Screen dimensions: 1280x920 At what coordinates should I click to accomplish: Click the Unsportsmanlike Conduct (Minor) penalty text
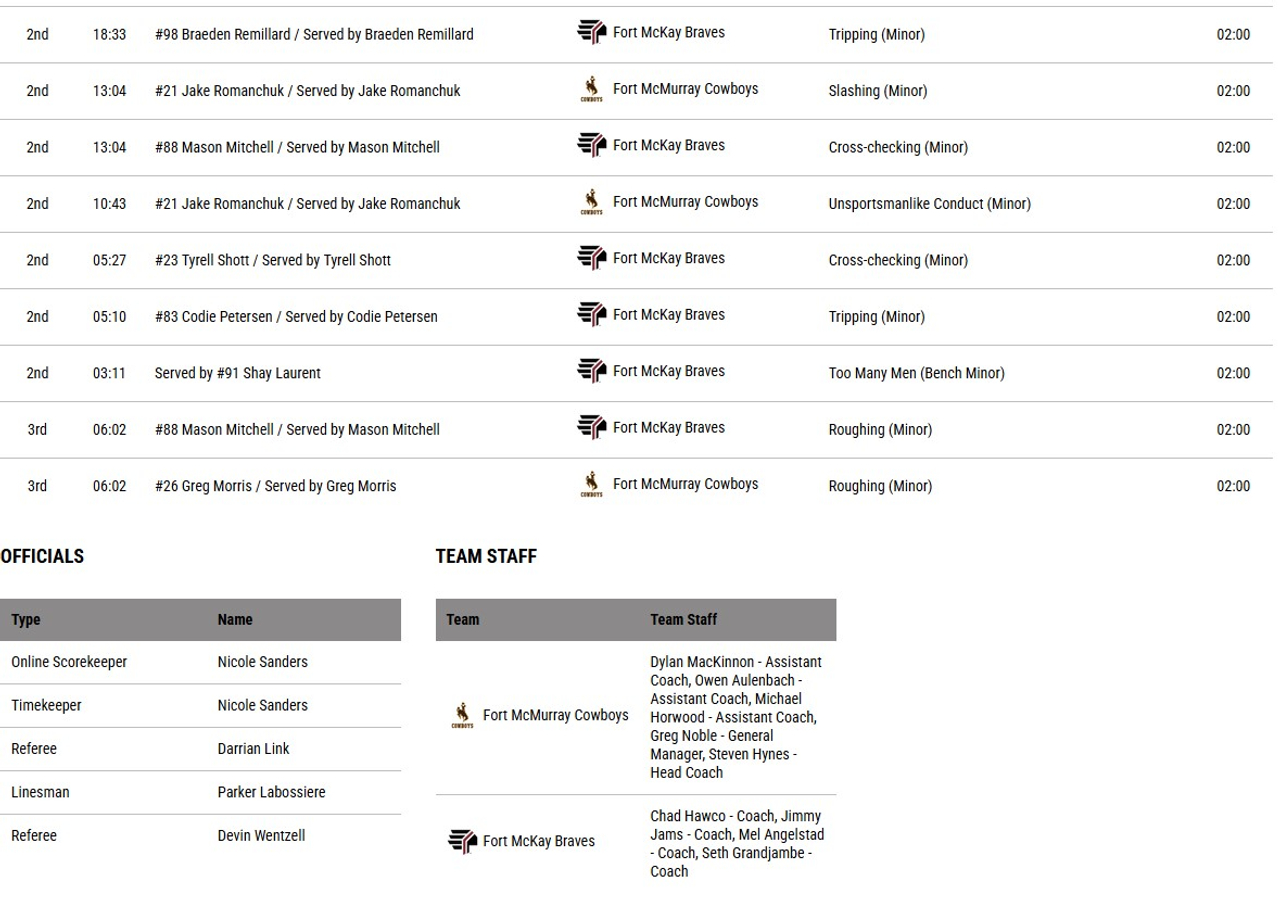(x=929, y=204)
